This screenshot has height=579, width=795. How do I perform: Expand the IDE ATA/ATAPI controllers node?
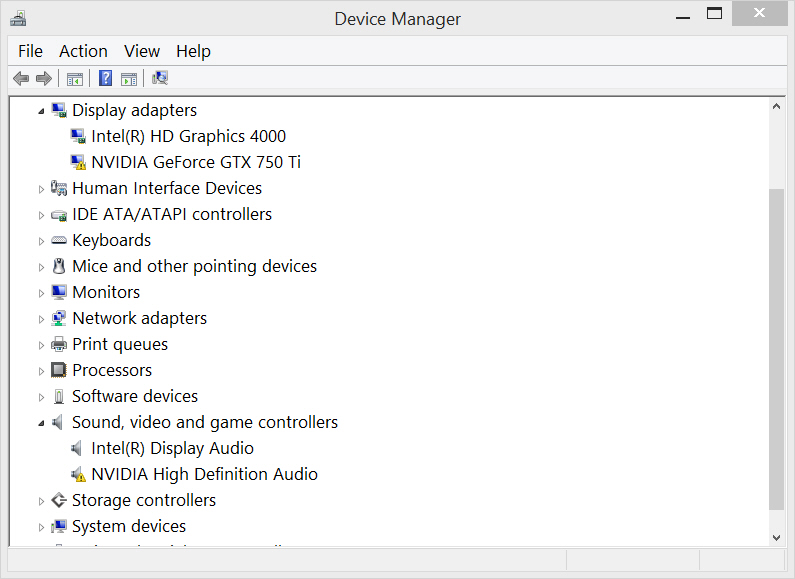pos(41,215)
